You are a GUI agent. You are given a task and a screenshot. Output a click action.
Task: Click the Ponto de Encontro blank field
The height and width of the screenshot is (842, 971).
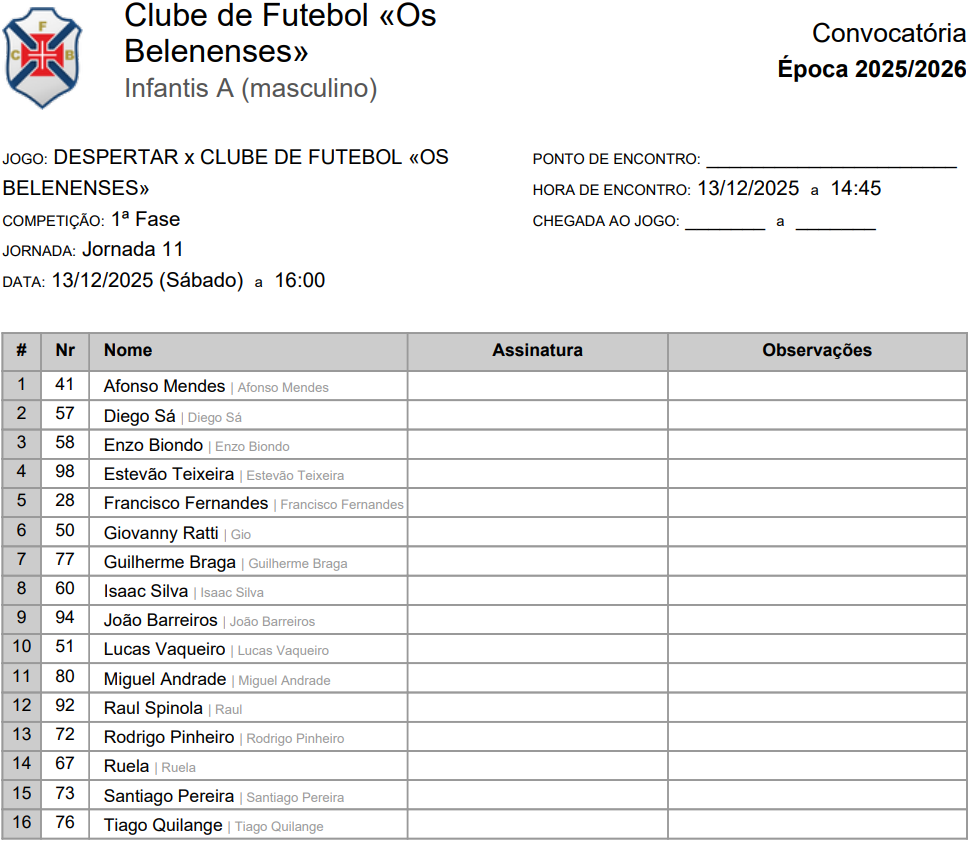tap(831, 160)
